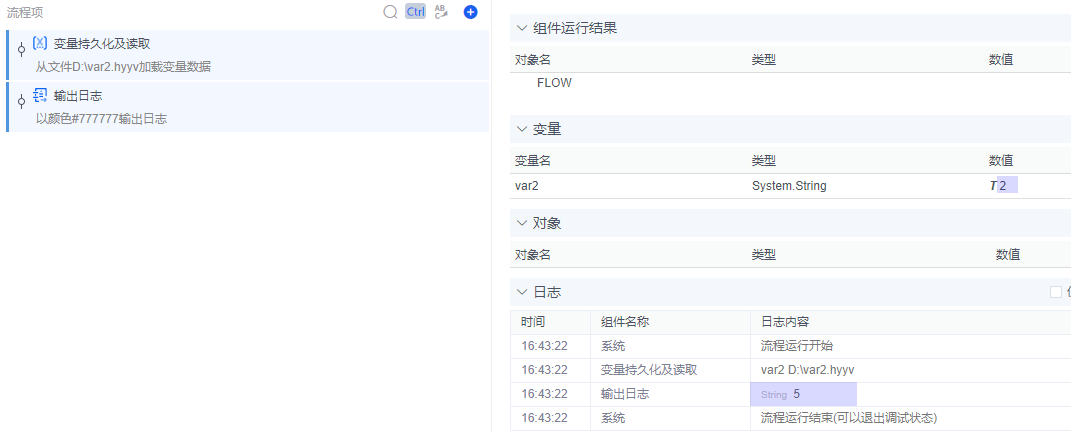This screenshot has width=1071, height=432.
Task: Select log content var2 D:\var2.hyyv
Action: tap(807, 370)
